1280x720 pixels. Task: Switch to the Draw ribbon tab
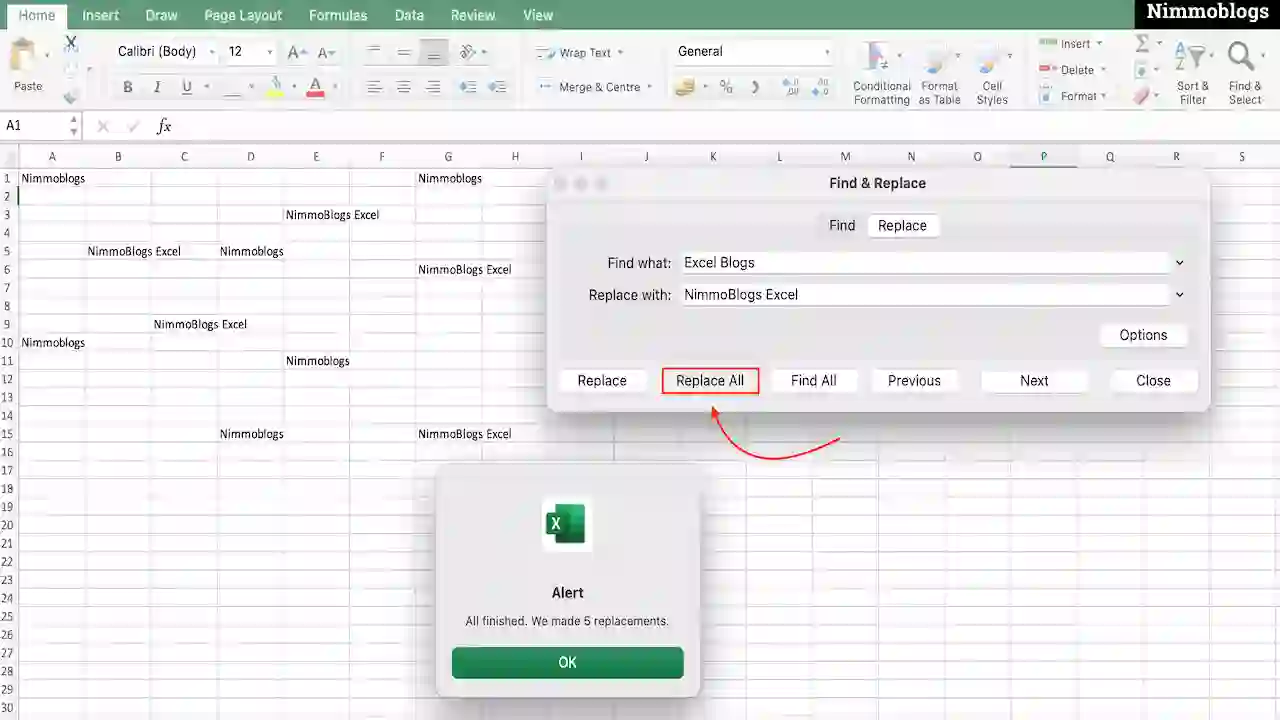(x=161, y=15)
